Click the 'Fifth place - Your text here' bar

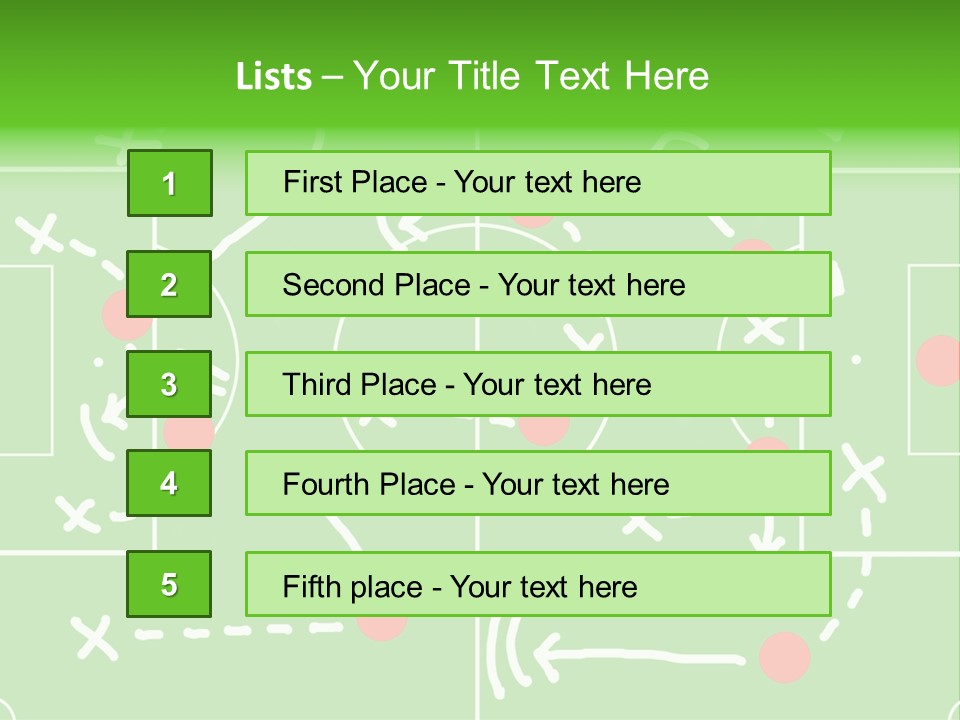coord(538,585)
